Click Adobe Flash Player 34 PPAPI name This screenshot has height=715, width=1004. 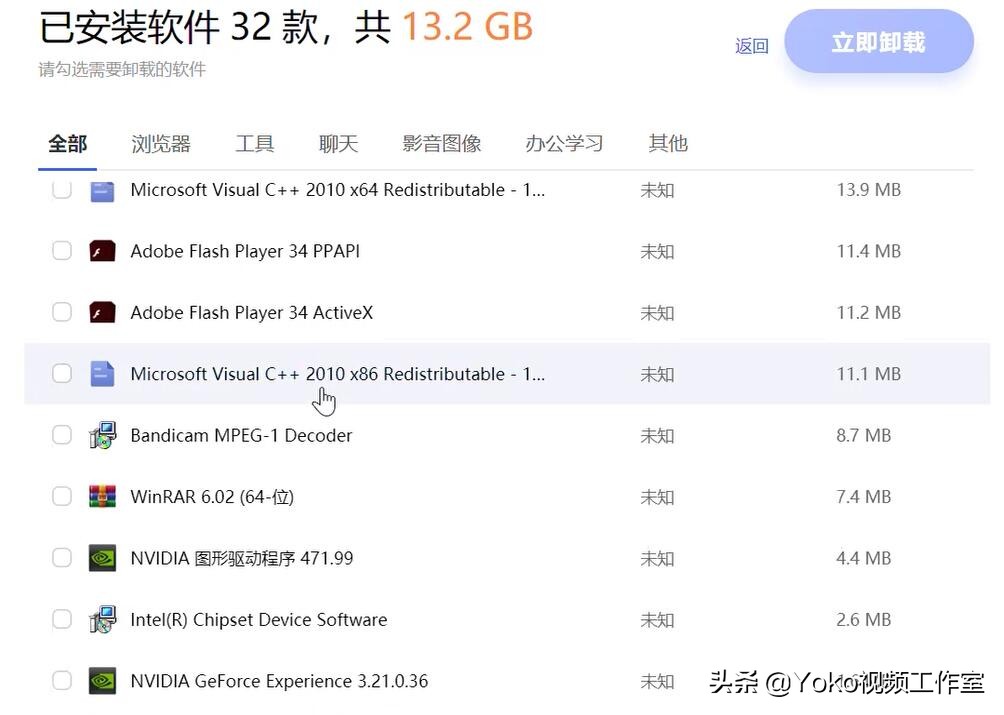tap(245, 251)
